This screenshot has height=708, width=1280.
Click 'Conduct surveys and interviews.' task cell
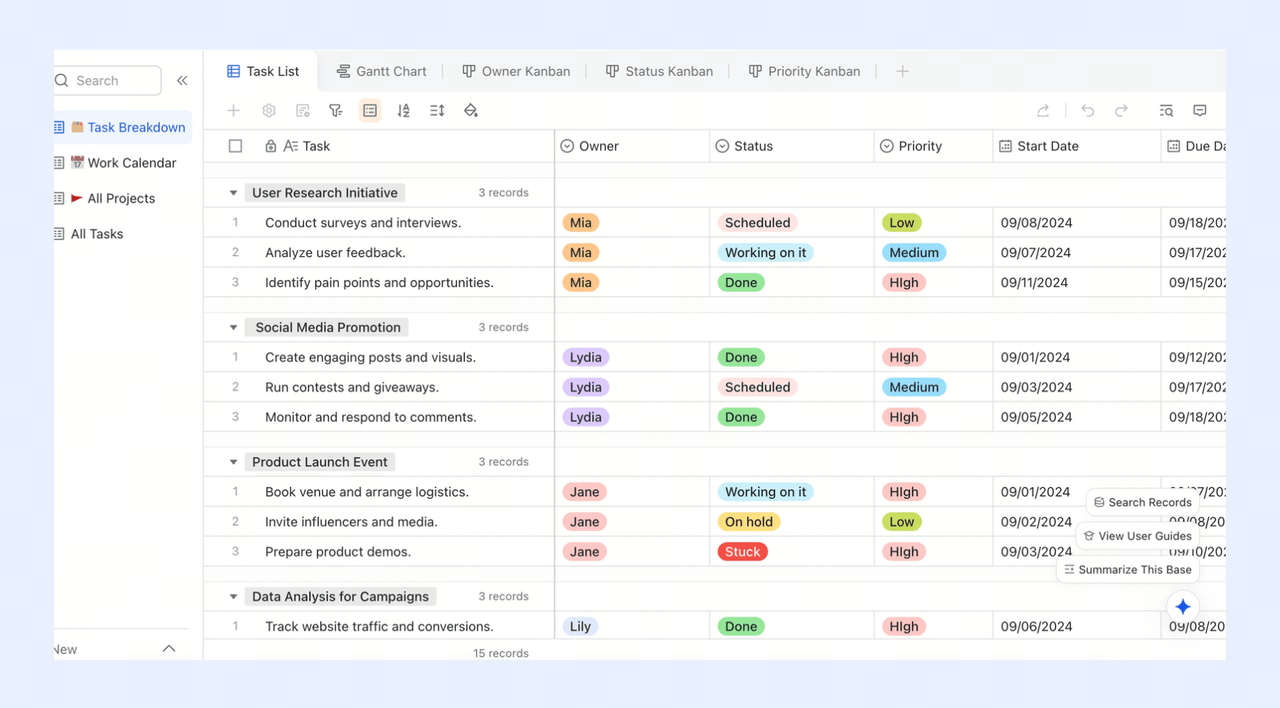point(363,223)
